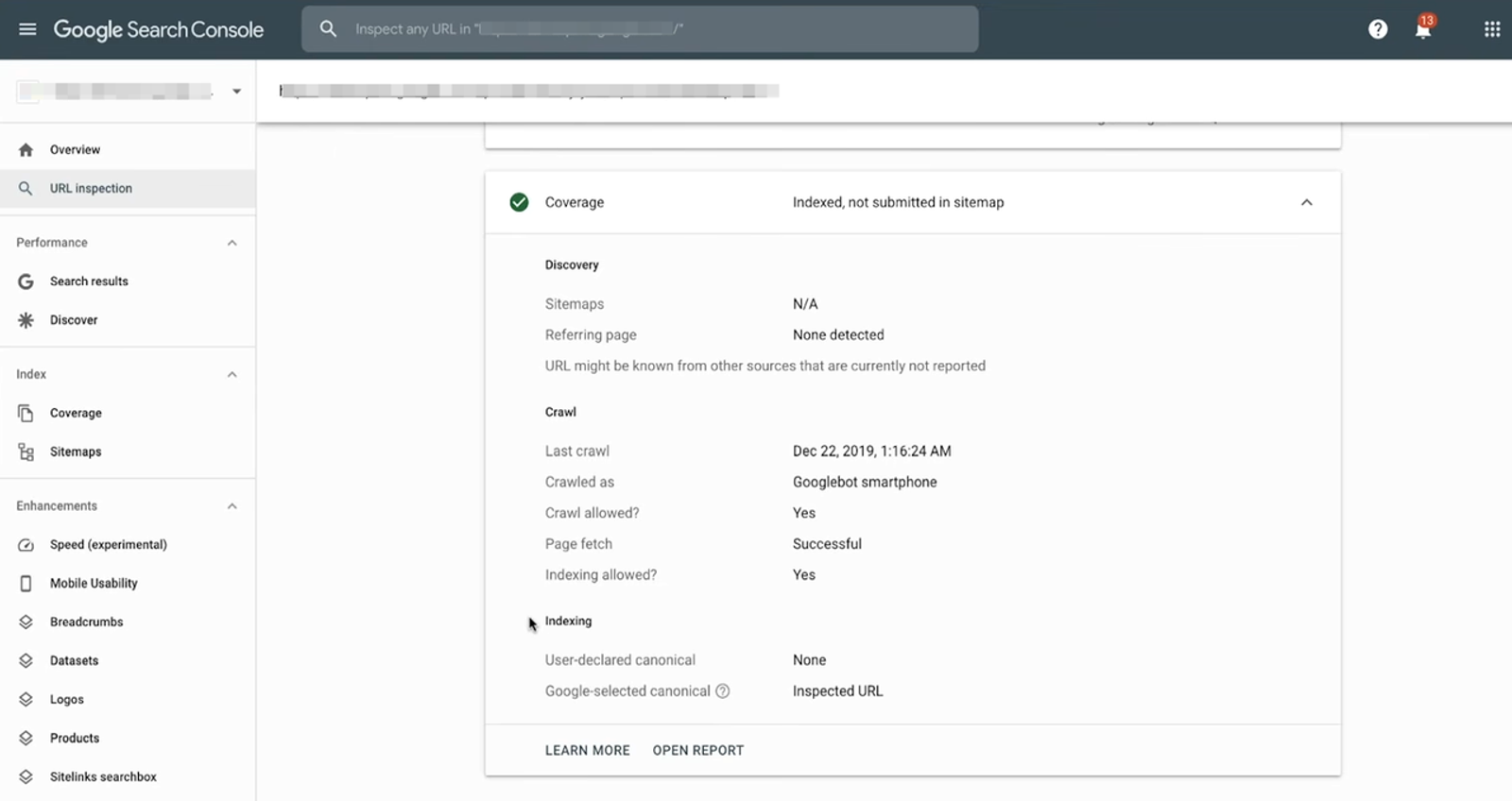Click 'Indexed, not submitted in sitemap' status
The height and width of the screenshot is (801, 1512).
tap(898, 202)
